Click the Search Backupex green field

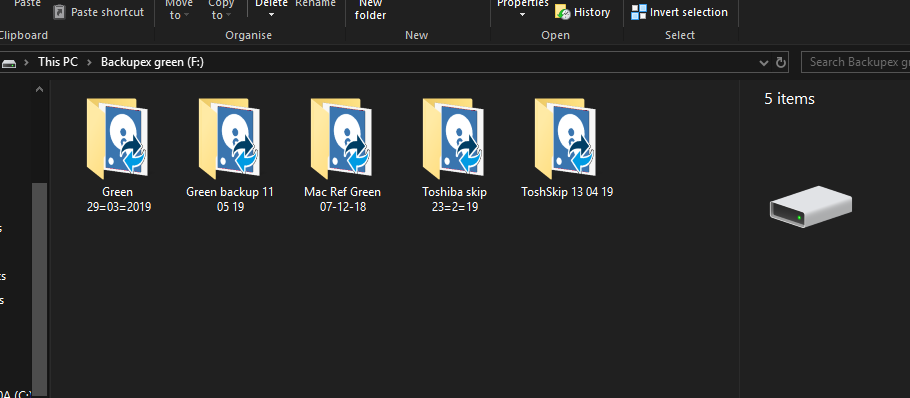pyautogui.click(x=855, y=62)
